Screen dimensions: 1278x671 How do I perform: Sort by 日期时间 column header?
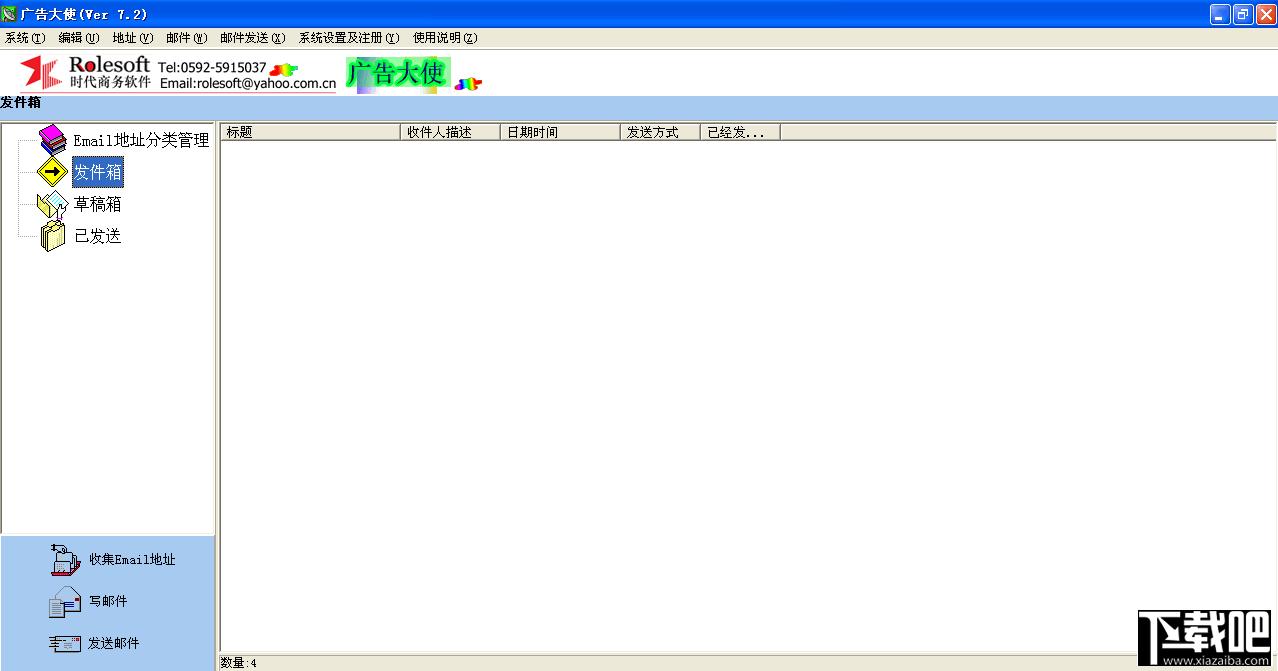(x=560, y=132)
